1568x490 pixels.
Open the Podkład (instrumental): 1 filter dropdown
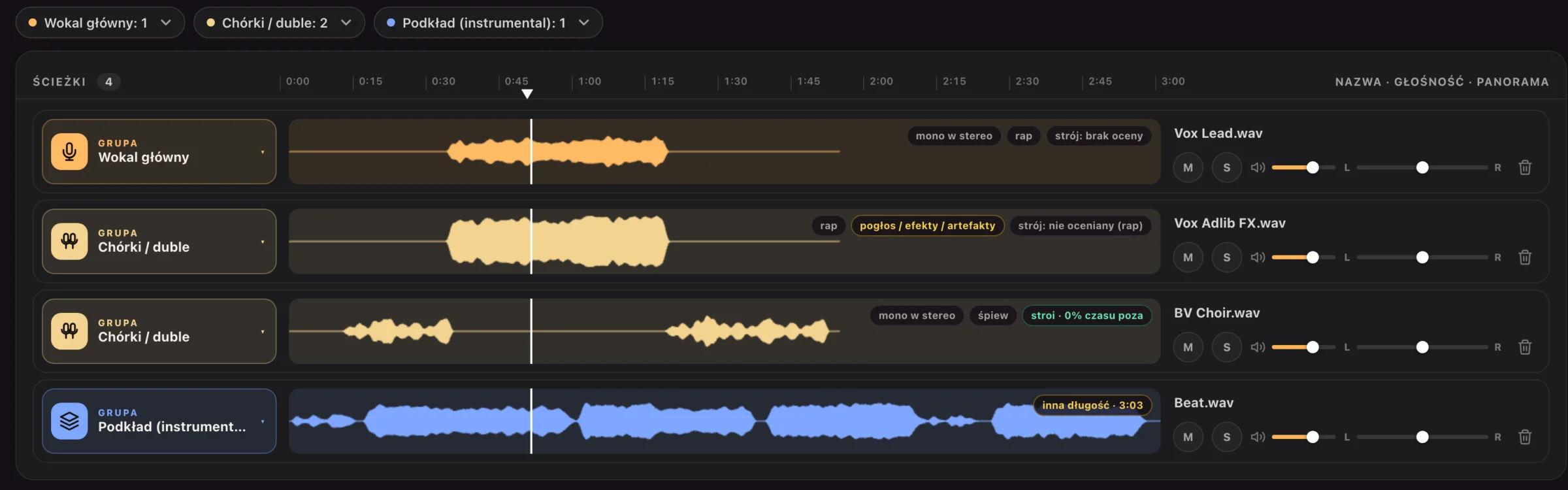(488, 23)
